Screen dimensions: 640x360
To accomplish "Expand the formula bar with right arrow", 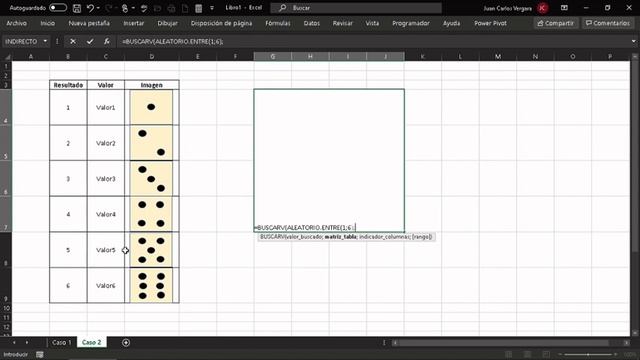I will (x=633, y=41).
